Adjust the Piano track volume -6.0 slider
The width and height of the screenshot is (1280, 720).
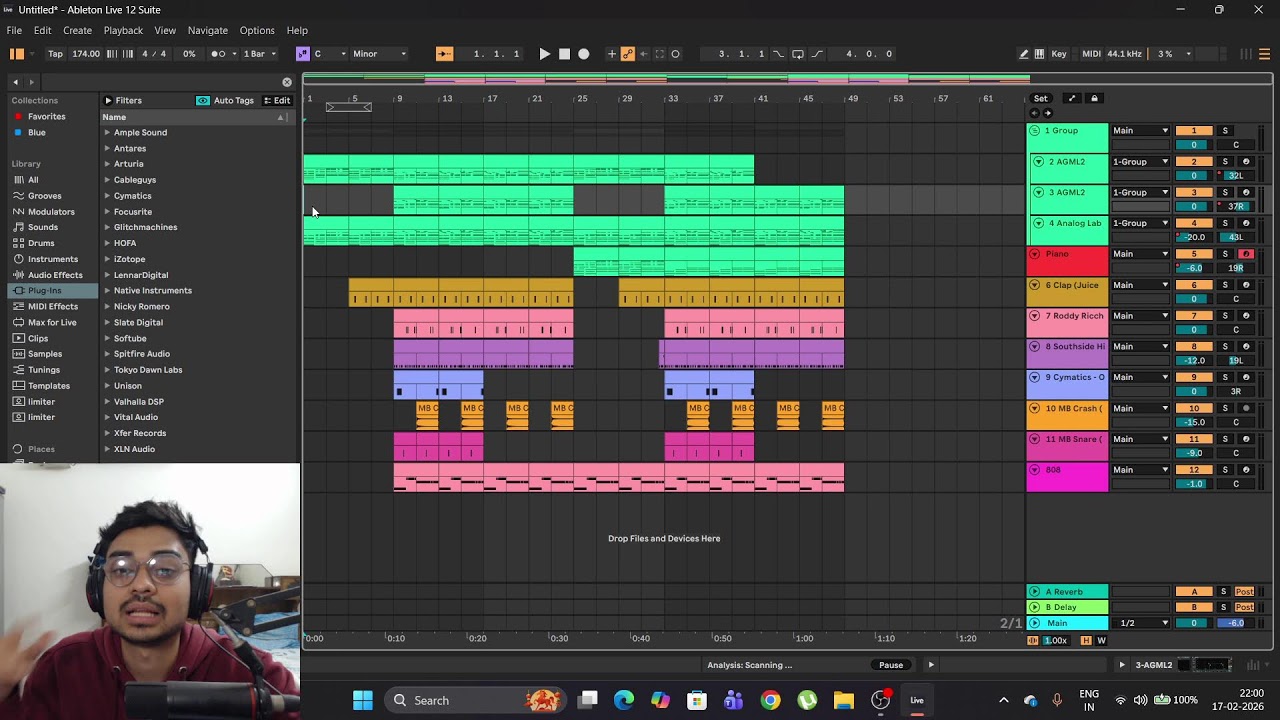pos(1194,268)
